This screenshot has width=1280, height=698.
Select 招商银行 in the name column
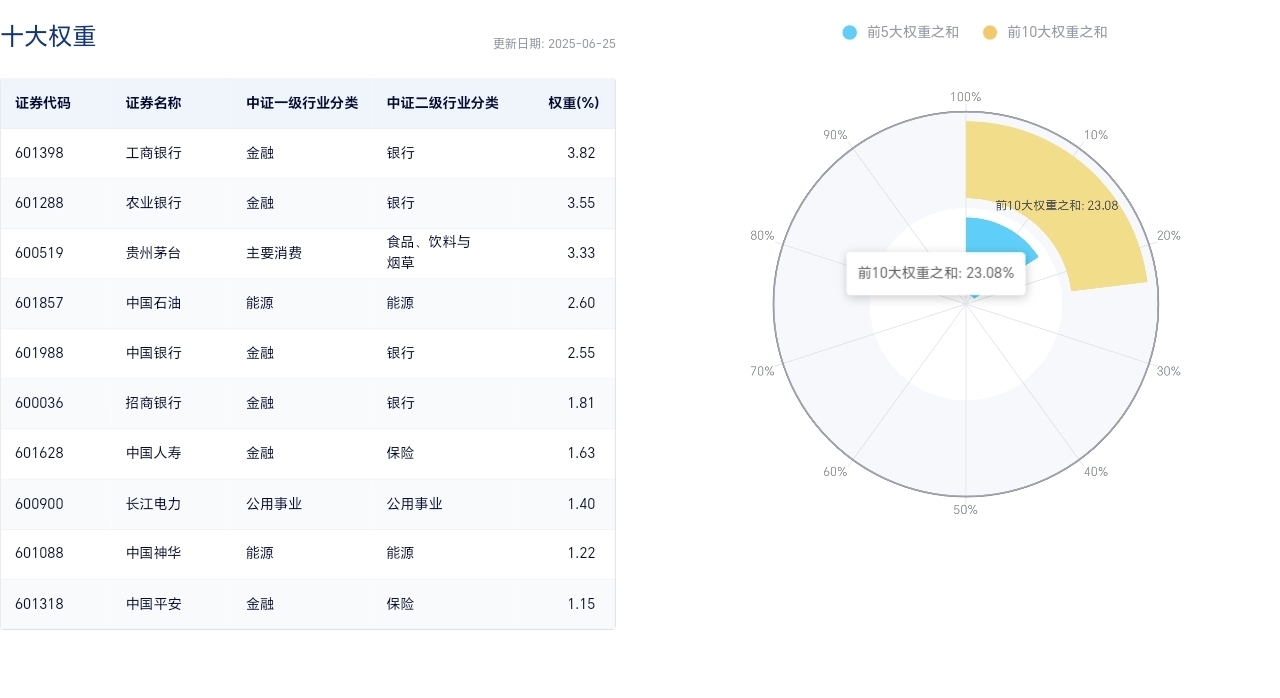(x=154, y=403)
